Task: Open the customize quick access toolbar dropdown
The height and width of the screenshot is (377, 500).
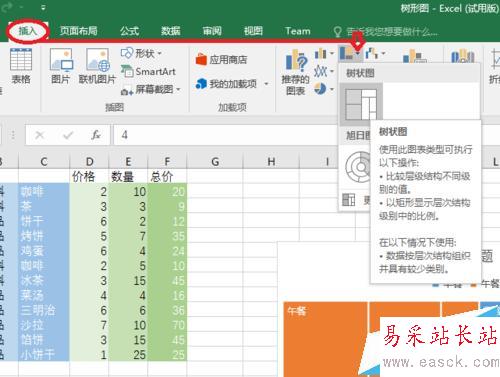Action: click(x=43, y=7)
